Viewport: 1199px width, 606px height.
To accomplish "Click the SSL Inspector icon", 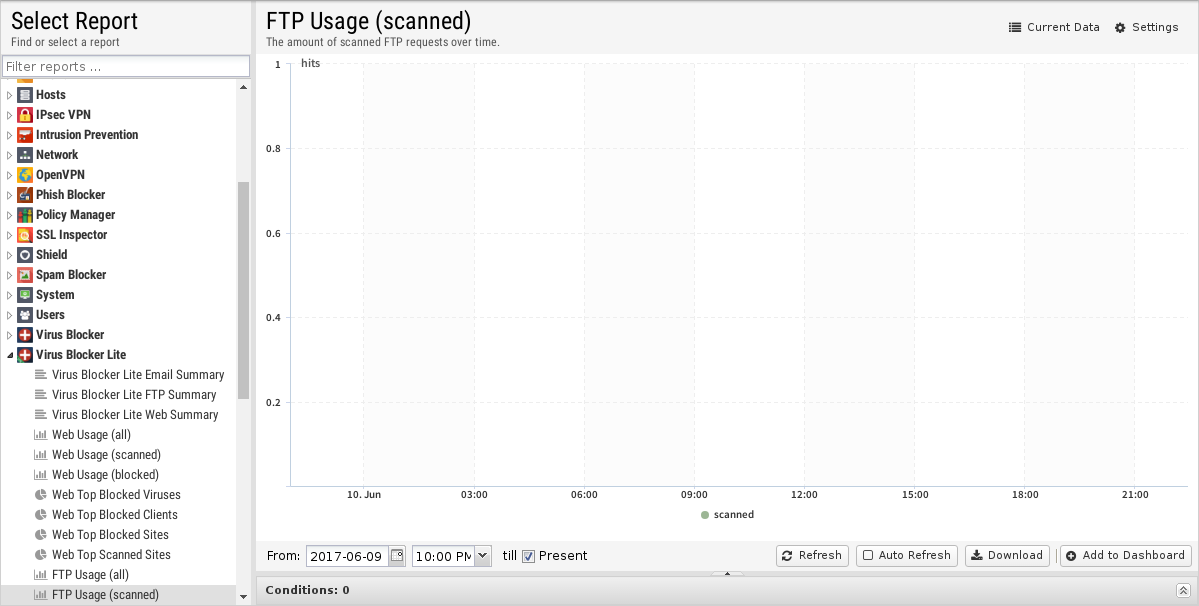I will [25, 235].
